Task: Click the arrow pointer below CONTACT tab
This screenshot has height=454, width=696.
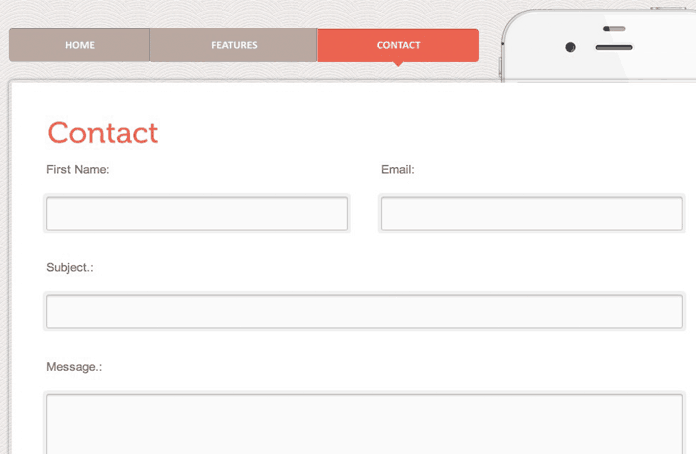Action: [x=398, y=64]
